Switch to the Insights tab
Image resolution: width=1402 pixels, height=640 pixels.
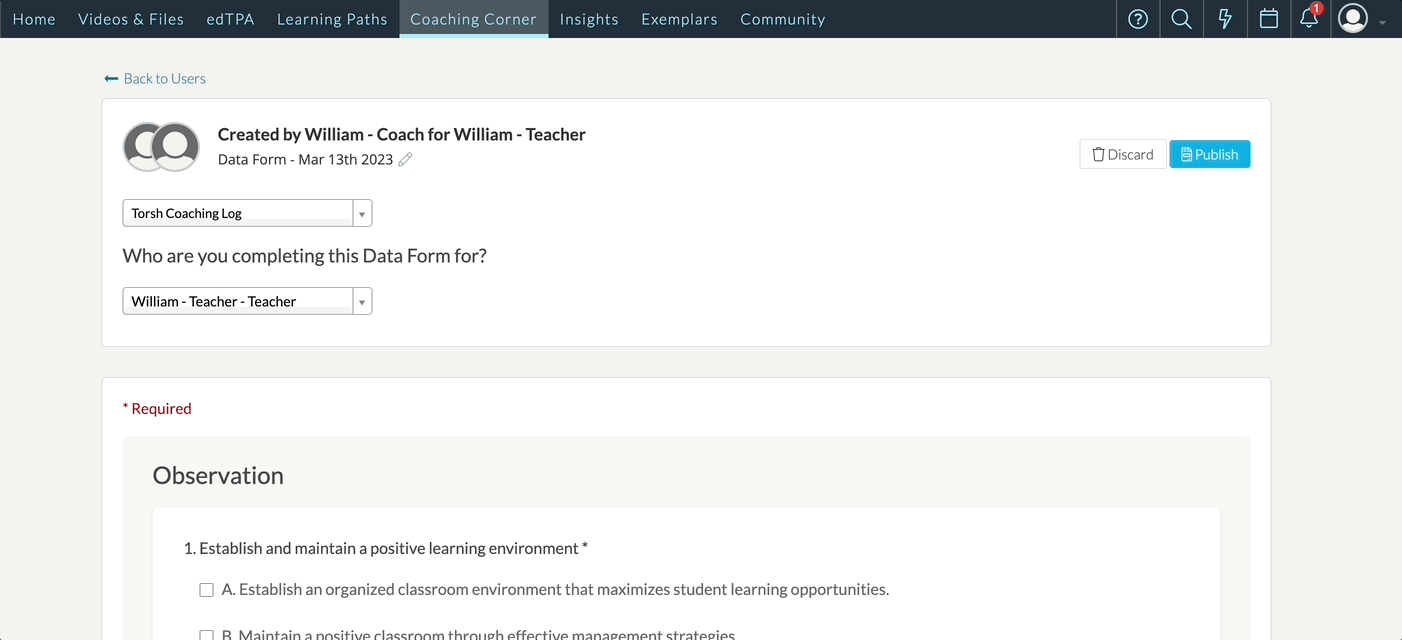589,19
